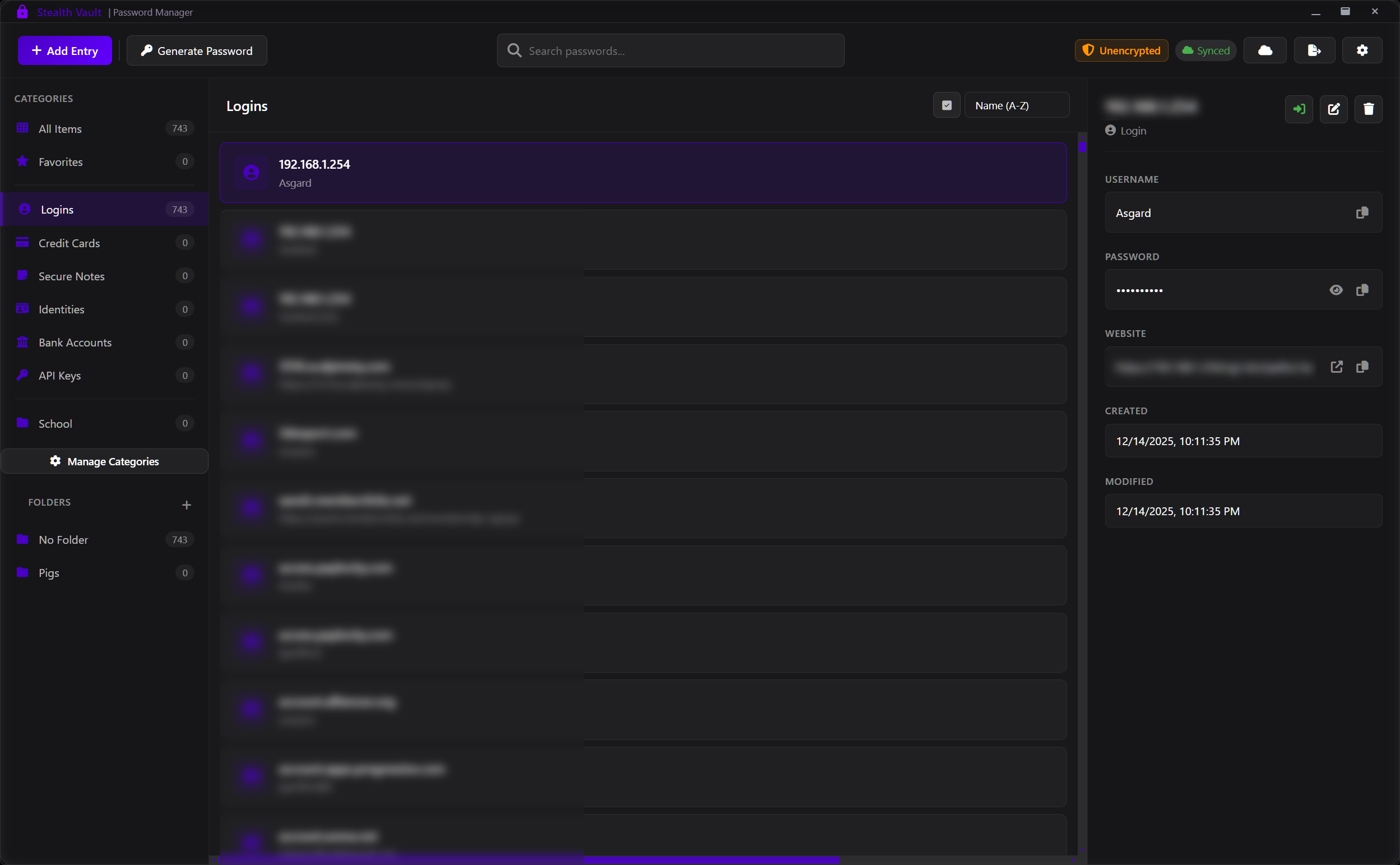This screenshot has width=1400, height=865.
Task: Reveal the password with eye icon
Action: click(x=1336, y=290)
